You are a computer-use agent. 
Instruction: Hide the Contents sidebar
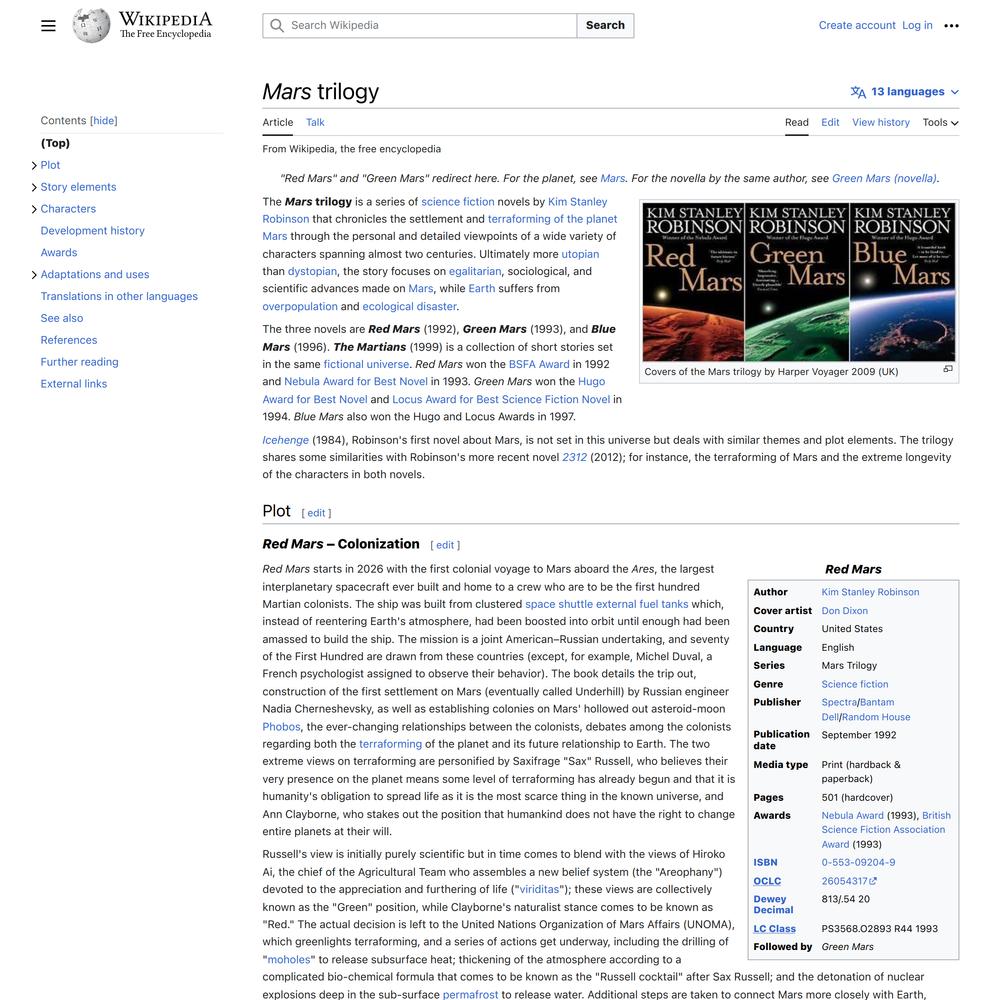click(103, 121)
